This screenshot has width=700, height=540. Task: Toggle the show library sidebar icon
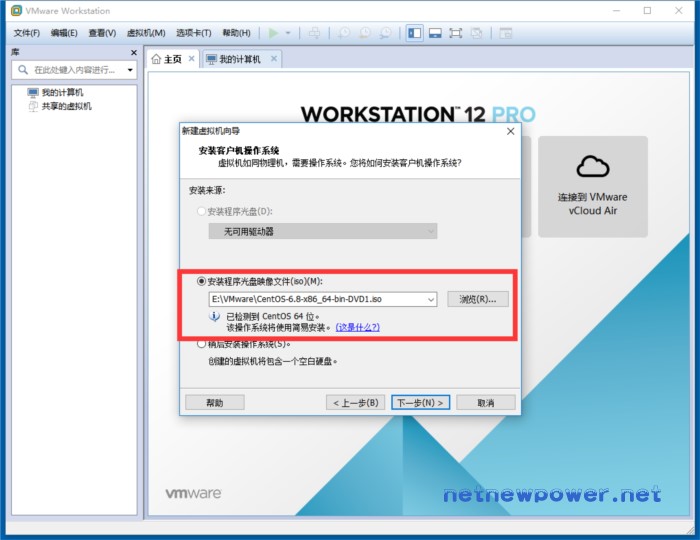(x=415, y=33)
